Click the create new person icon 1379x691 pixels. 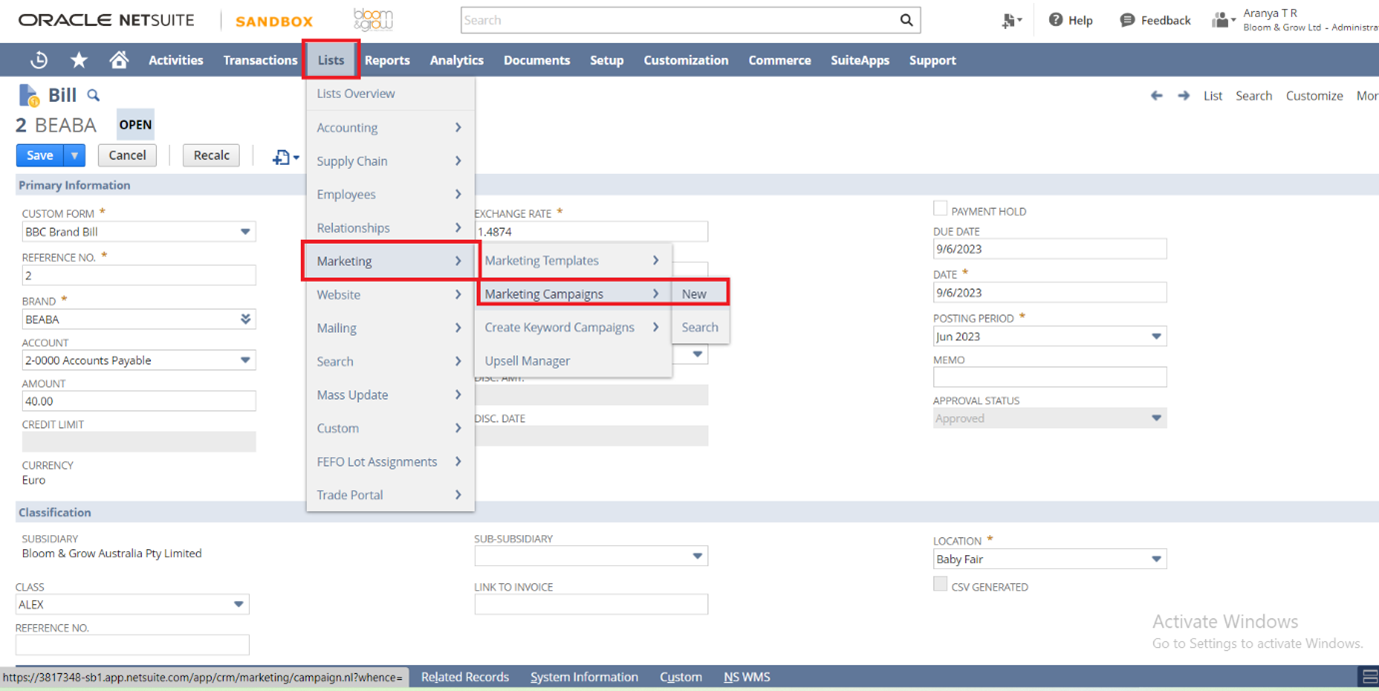click(1011, 20)
